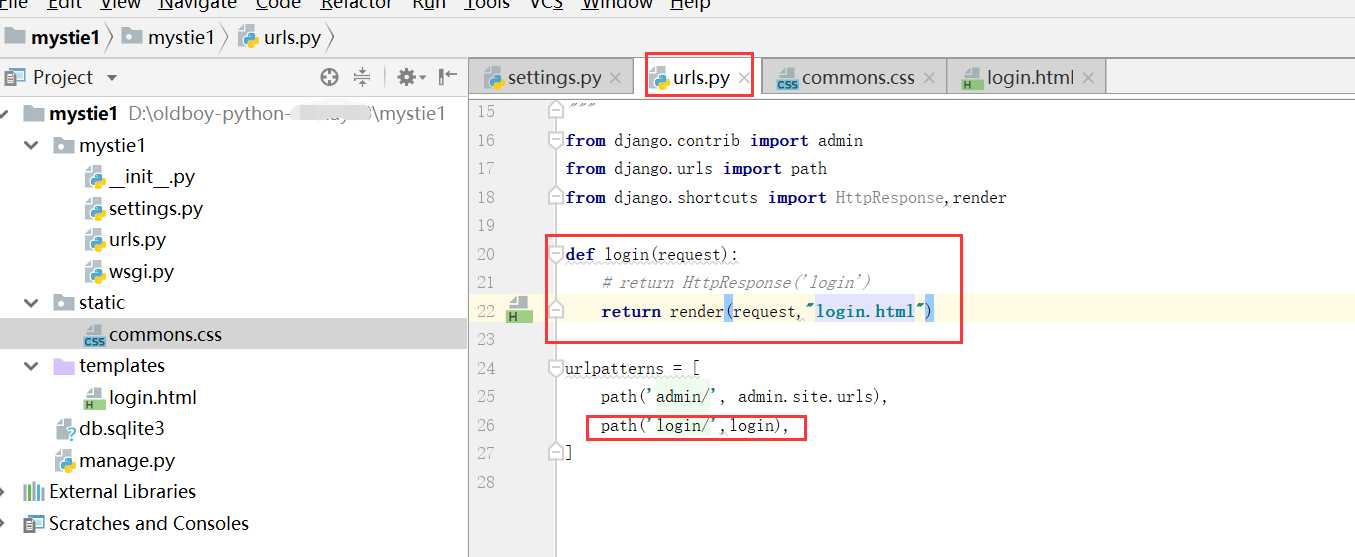This screenshot has height=557, width=1355.
Task: Close the commons.css tab
Action: pos(929,78)
